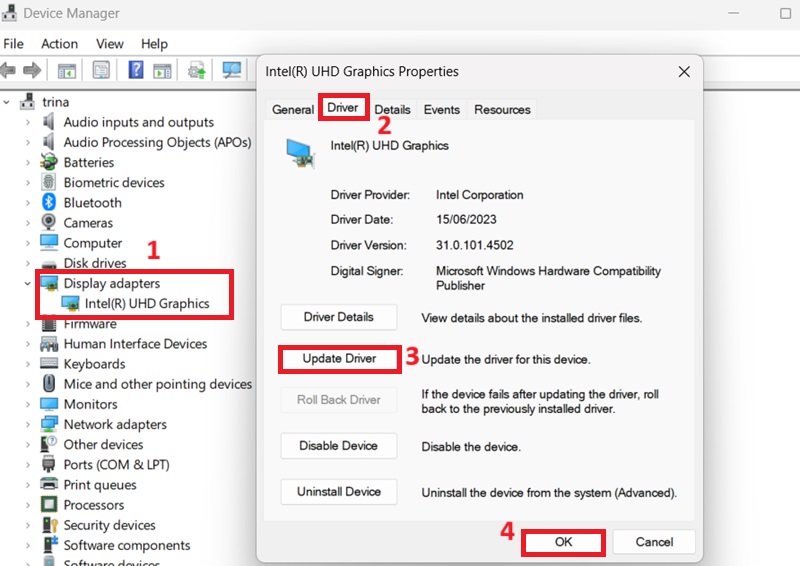Click the Audio inputs and outputs speaker icon
Image resolution: width=800 pixels, height=566 pixels.
(x=48, y=121)
